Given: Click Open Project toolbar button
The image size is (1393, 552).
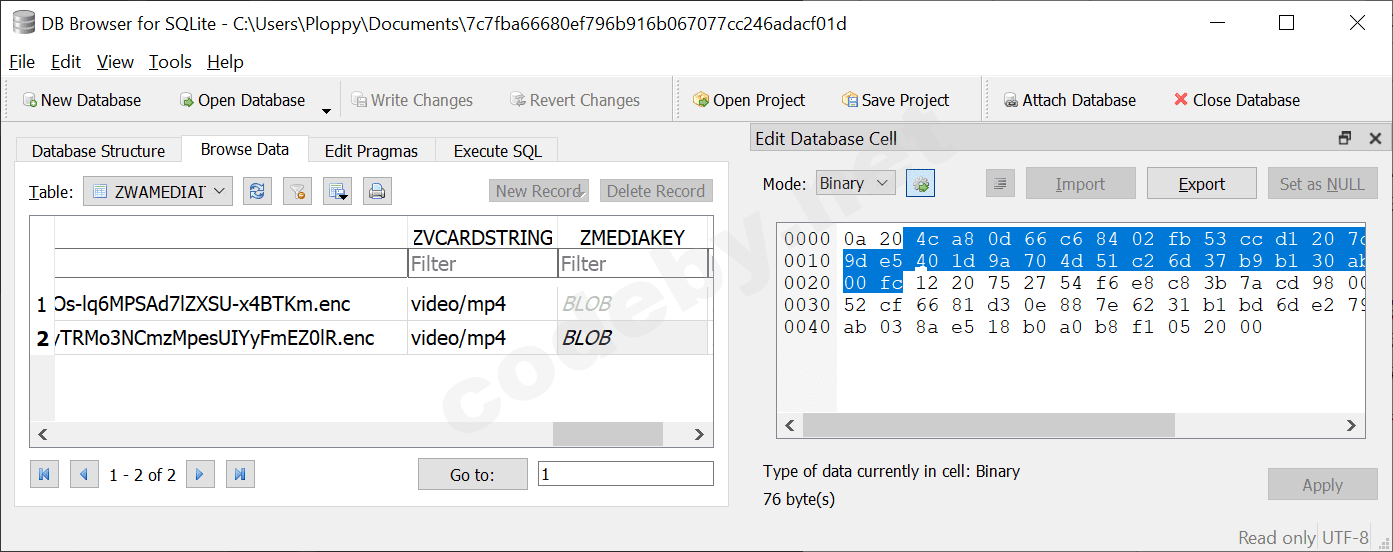Looking at the screenshot, I should pos(748,100).
